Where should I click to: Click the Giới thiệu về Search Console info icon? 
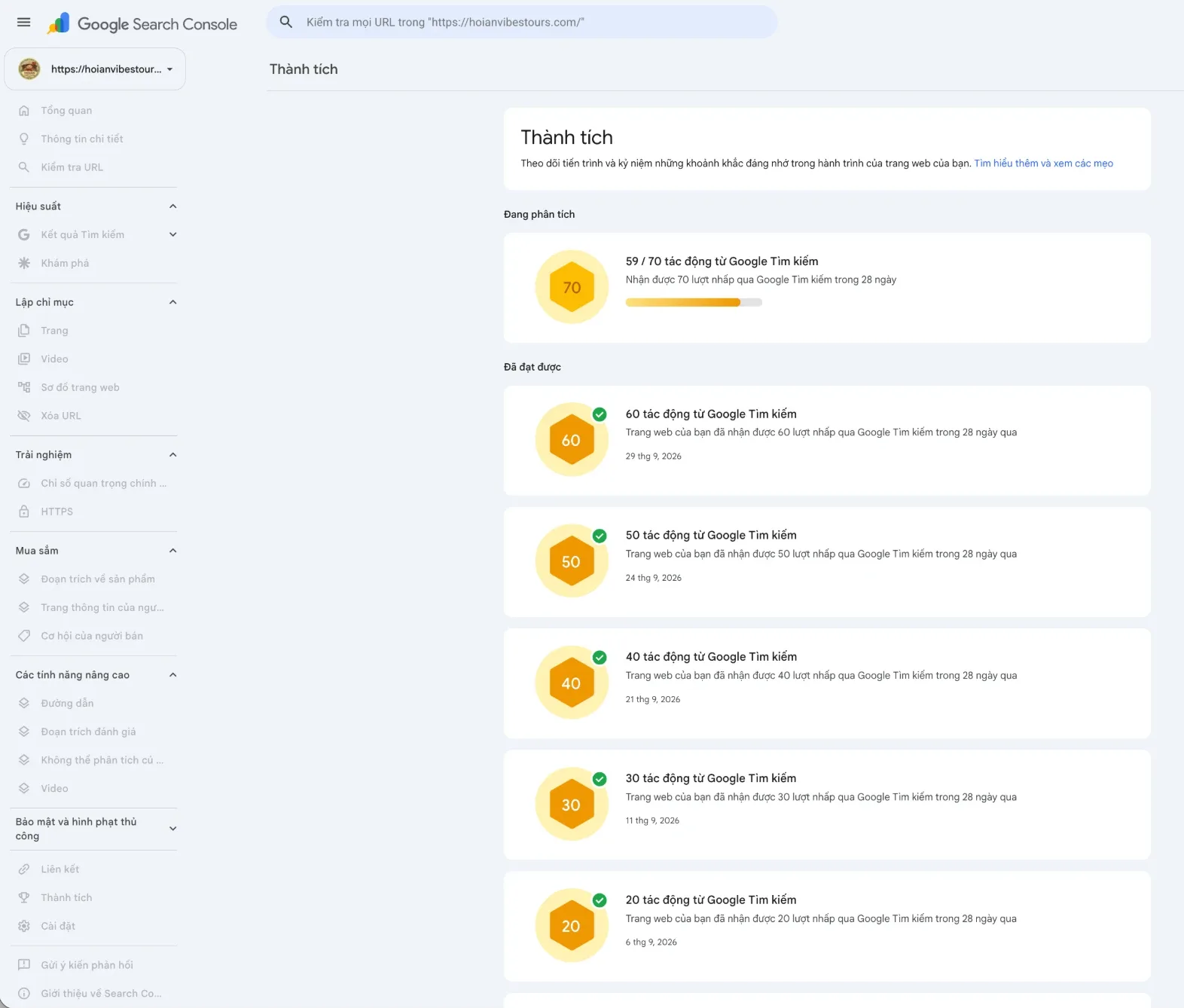click(x=24, y=994)
